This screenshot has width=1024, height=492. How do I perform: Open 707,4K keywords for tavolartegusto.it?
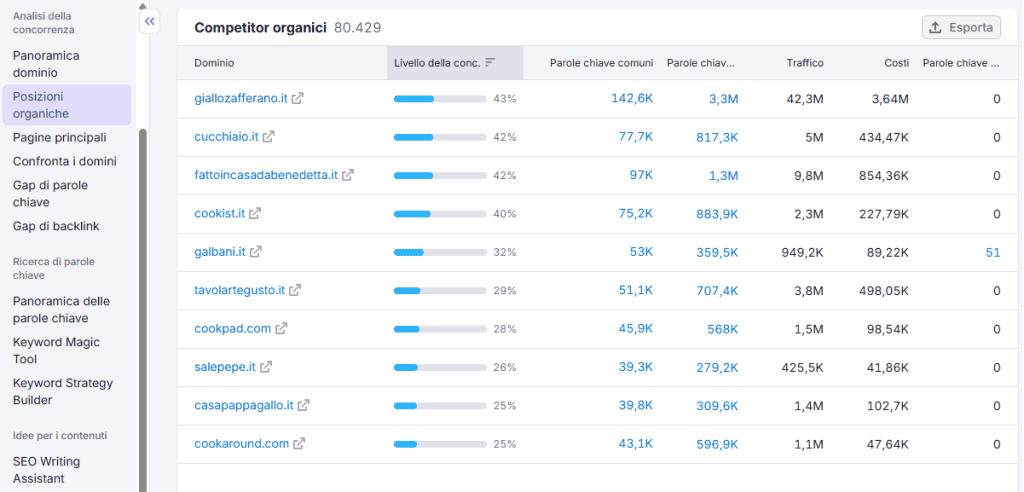717,290
